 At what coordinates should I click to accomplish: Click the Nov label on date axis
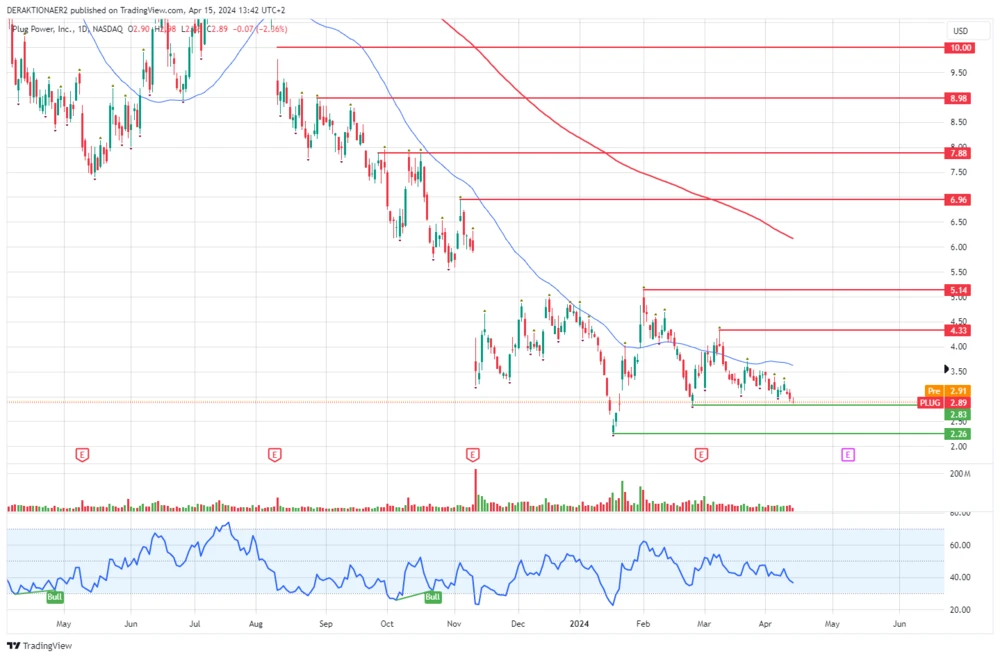point(454,623)
